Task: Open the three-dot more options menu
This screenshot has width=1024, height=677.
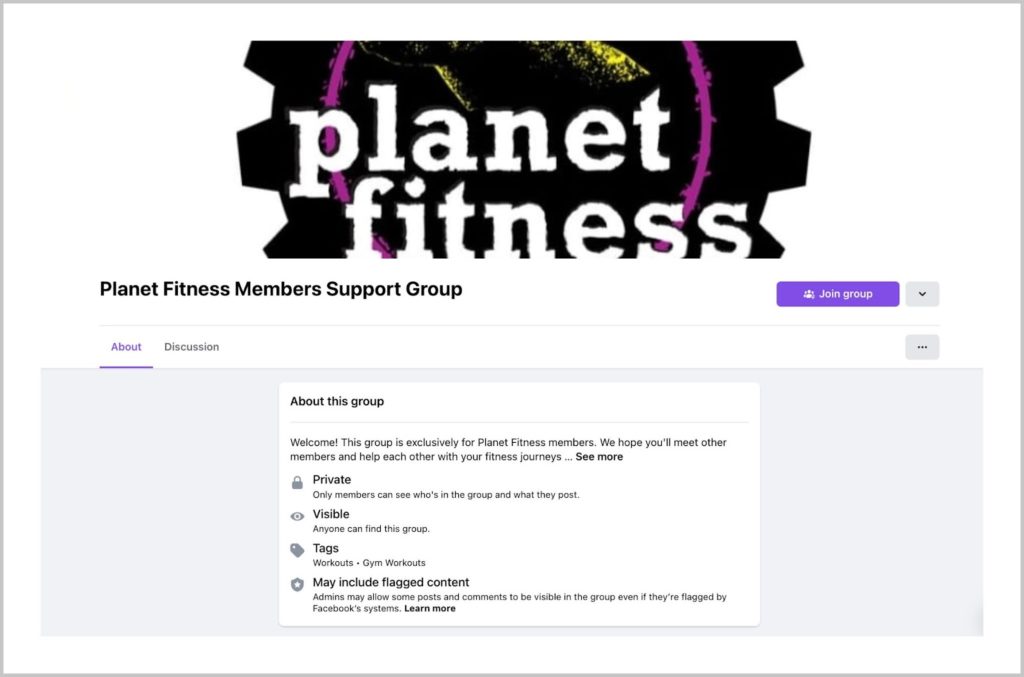Action: [922, 347]
